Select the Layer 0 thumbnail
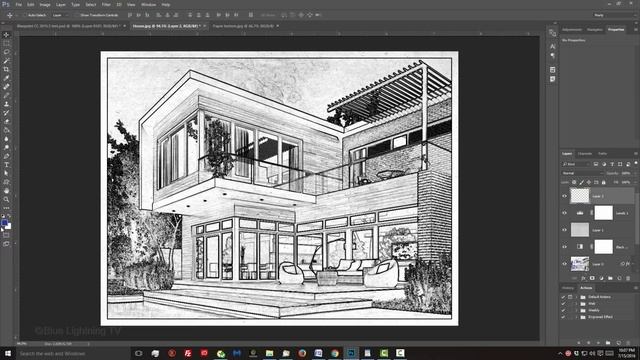 [580, 264]
